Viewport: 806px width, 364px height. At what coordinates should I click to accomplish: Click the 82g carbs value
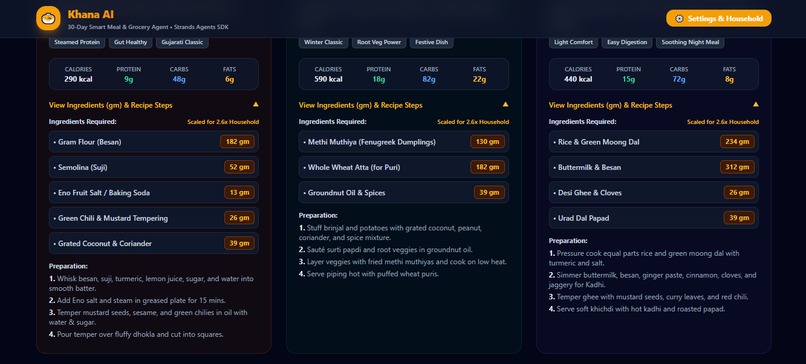click(429, 79)
